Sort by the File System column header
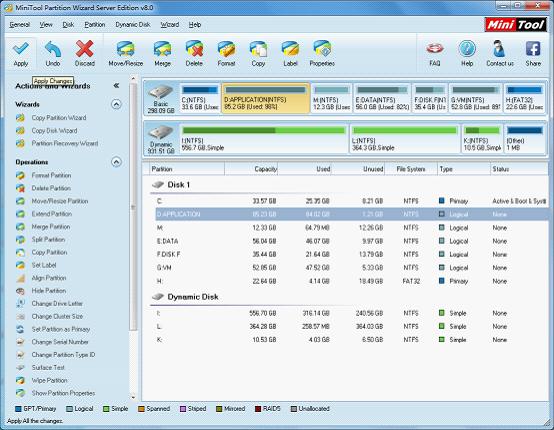The height and width of the screenshot is (430, 554). [411, 169]
